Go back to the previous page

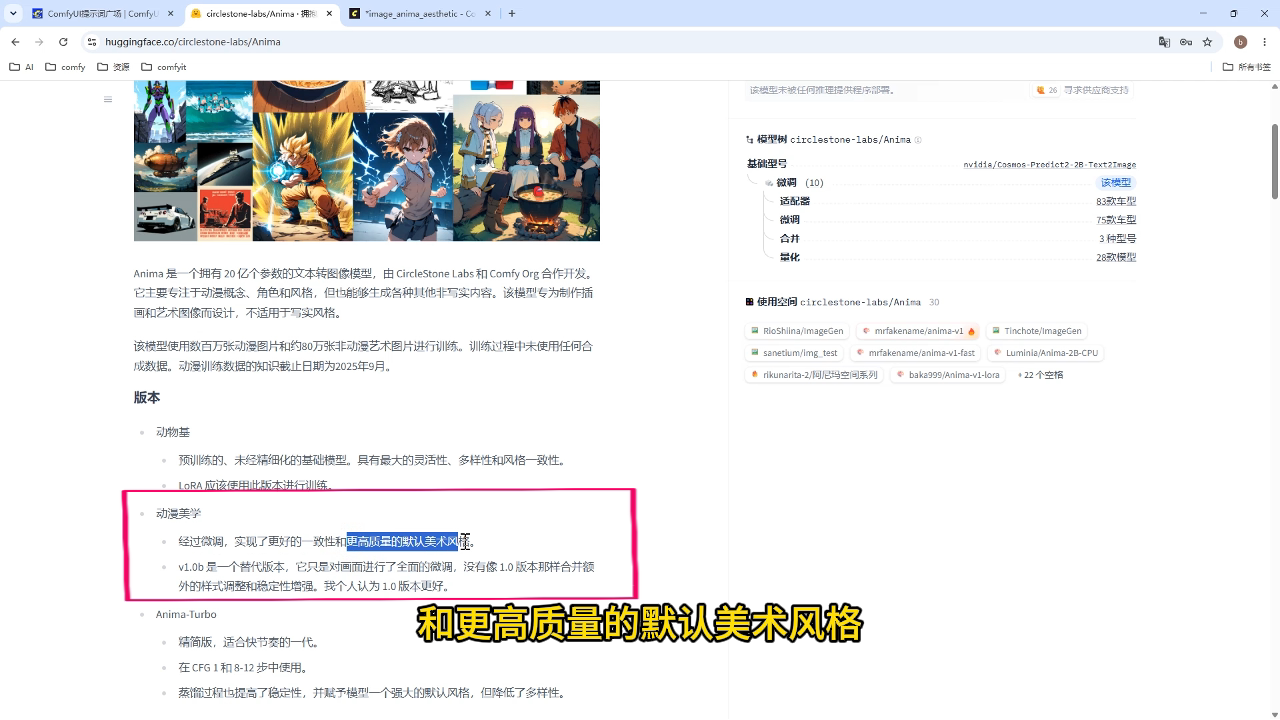(16, 42)
